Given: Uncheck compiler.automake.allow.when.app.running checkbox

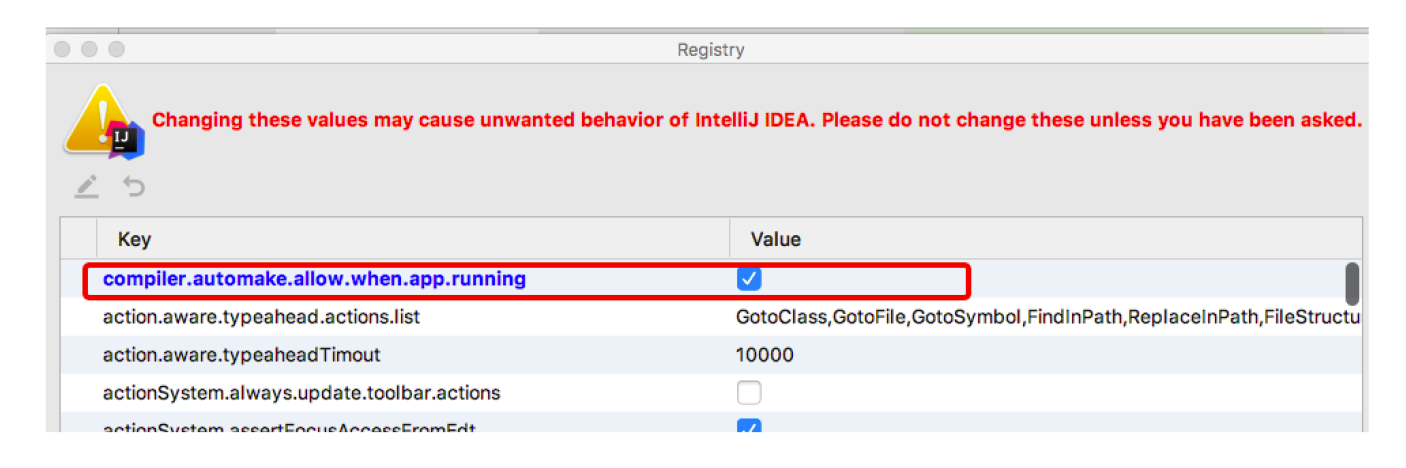Looking at the screenshot, I should [749, 279].
